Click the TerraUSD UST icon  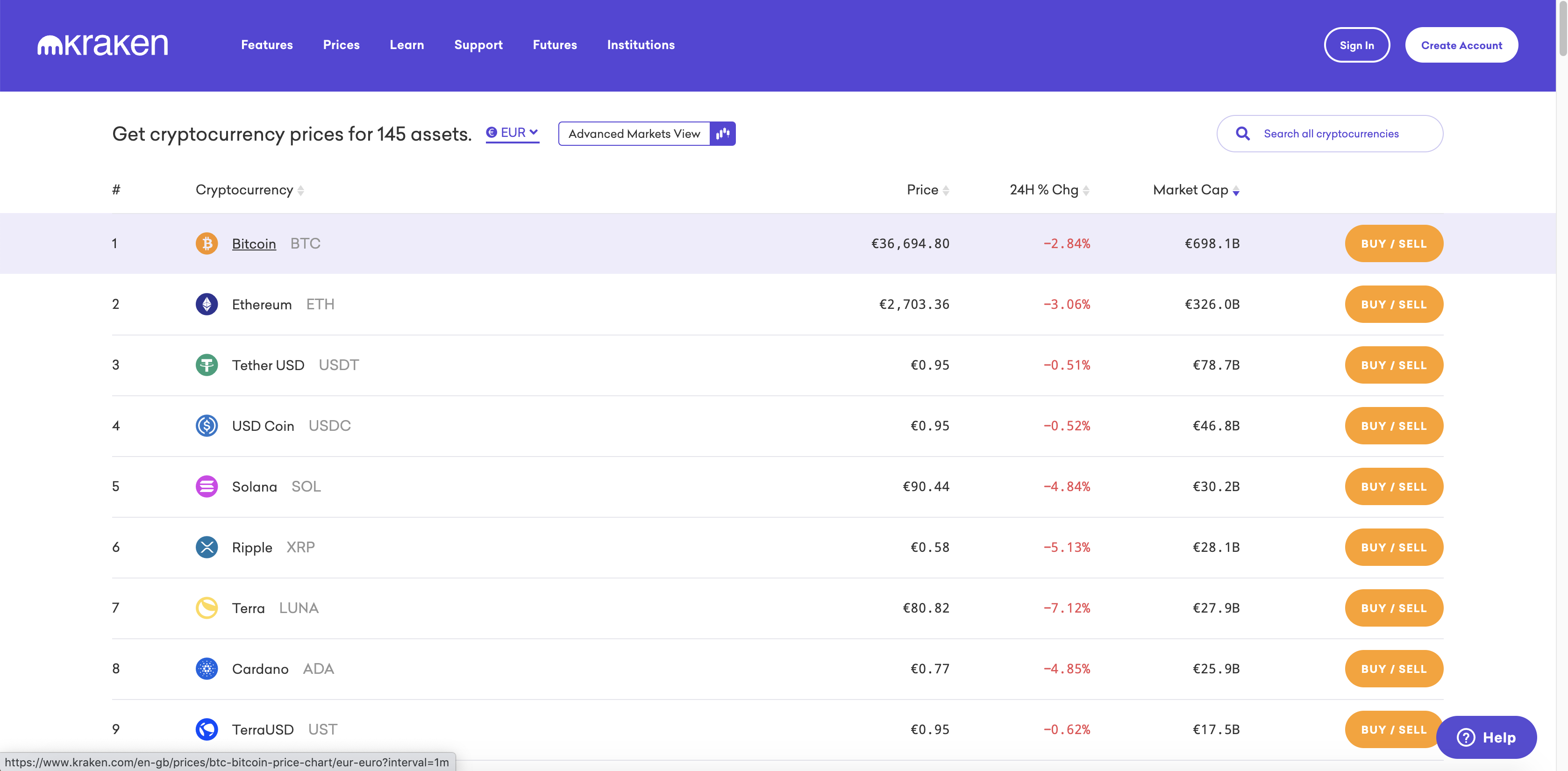pyautogui.click(x=207, y=729)
